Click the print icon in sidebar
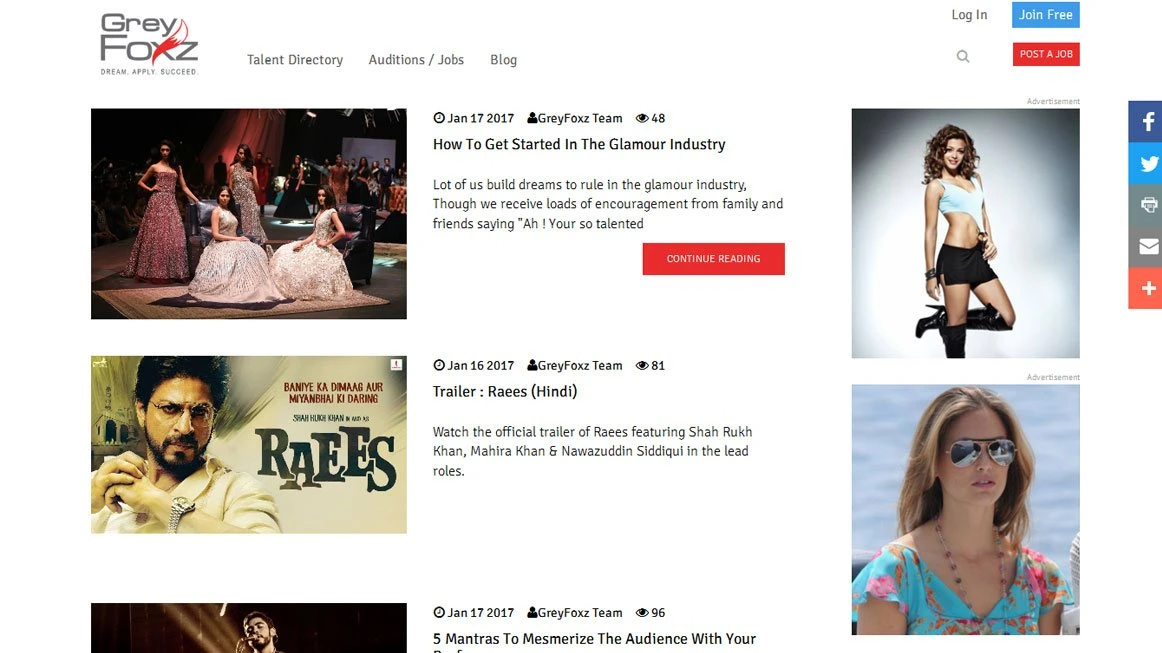Image resolution: width=1162 pixels, height=653 pixels. coord(1147,205)
